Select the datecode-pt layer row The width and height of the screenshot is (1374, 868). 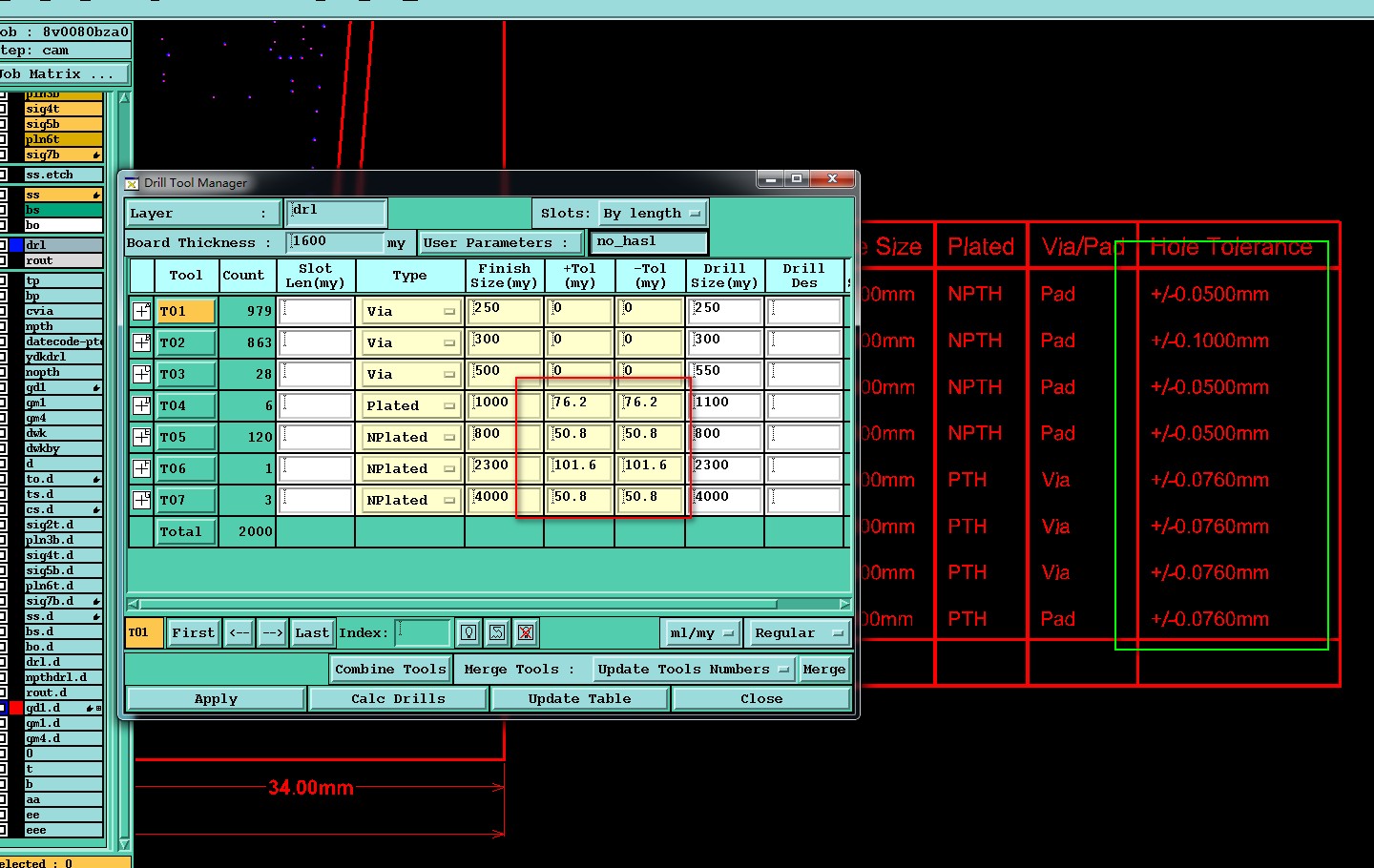click(63, 341)
